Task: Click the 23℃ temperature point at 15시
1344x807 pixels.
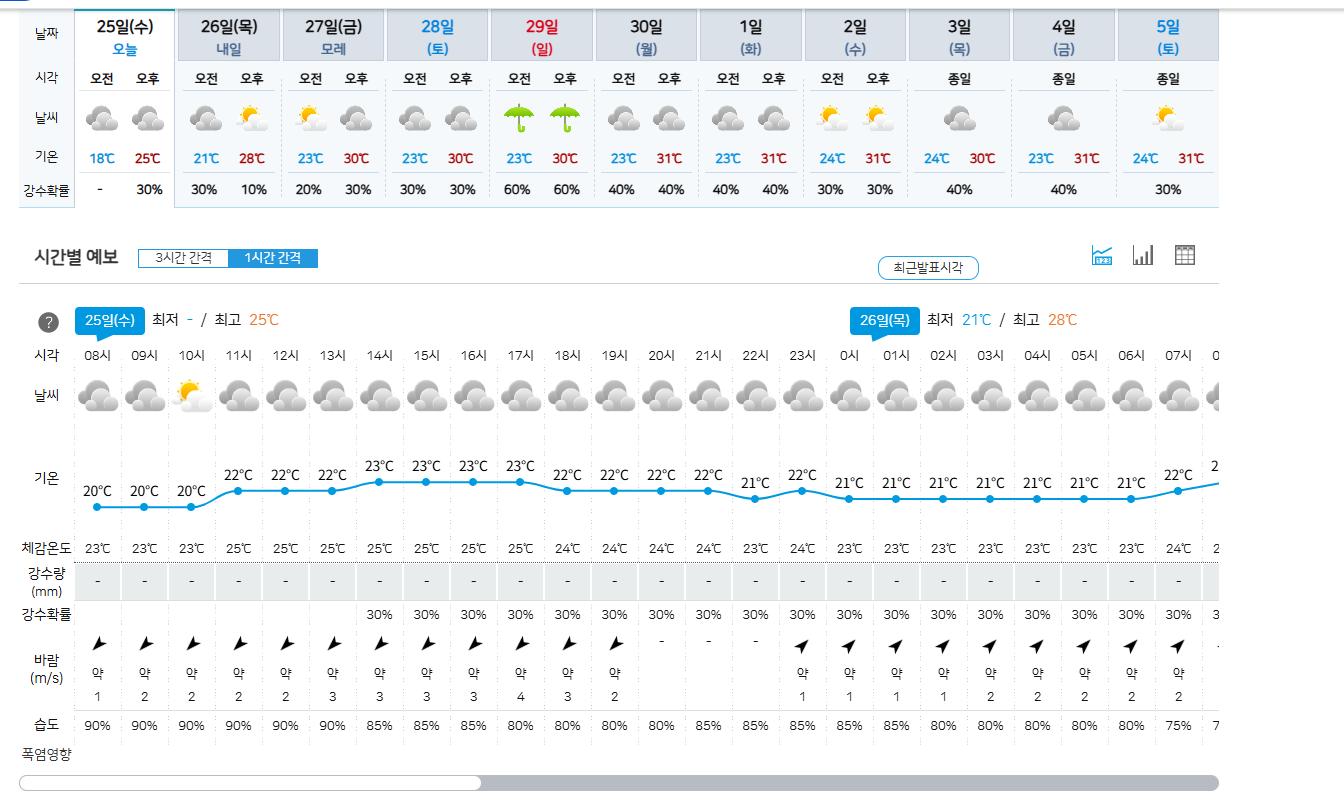Action: (x=426, y=482)
